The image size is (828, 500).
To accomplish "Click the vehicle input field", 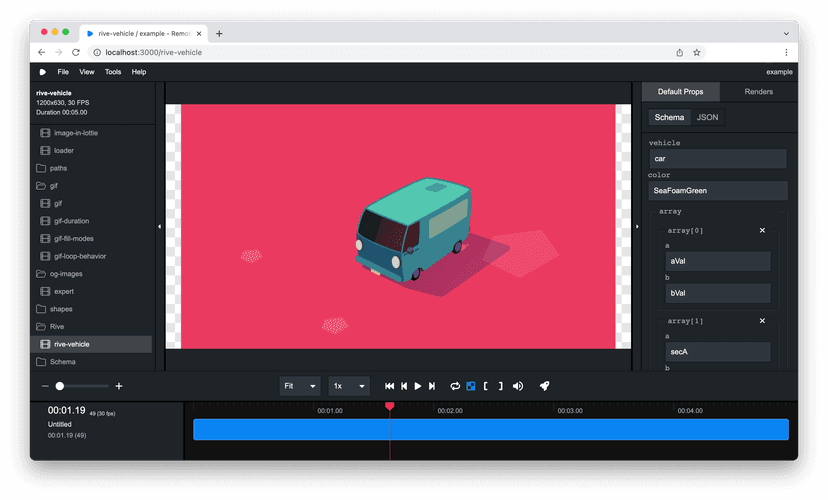I will click(717, 159).
